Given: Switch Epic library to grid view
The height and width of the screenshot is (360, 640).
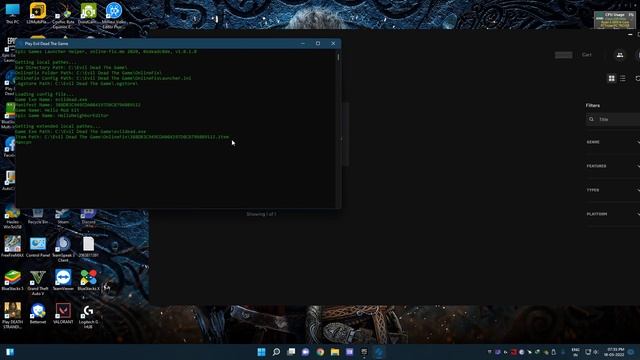Looking at the screenshot, I should point(611,78).
